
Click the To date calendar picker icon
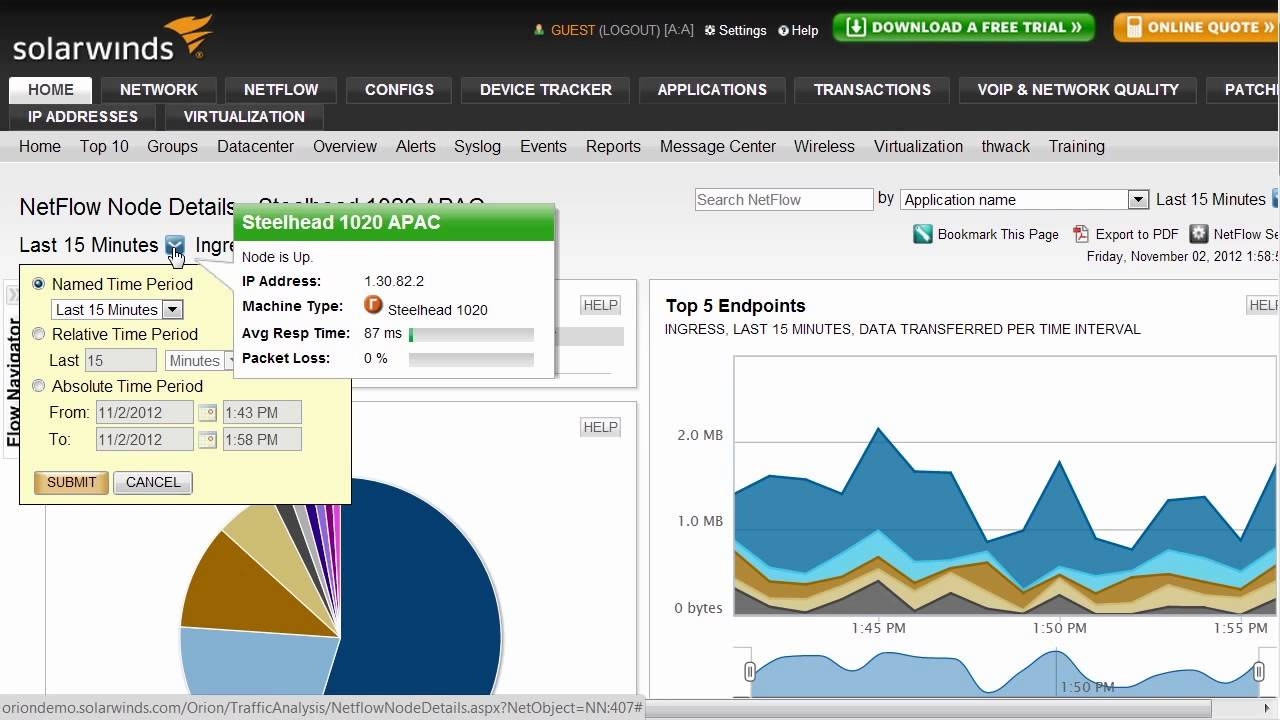pos(208,439)
